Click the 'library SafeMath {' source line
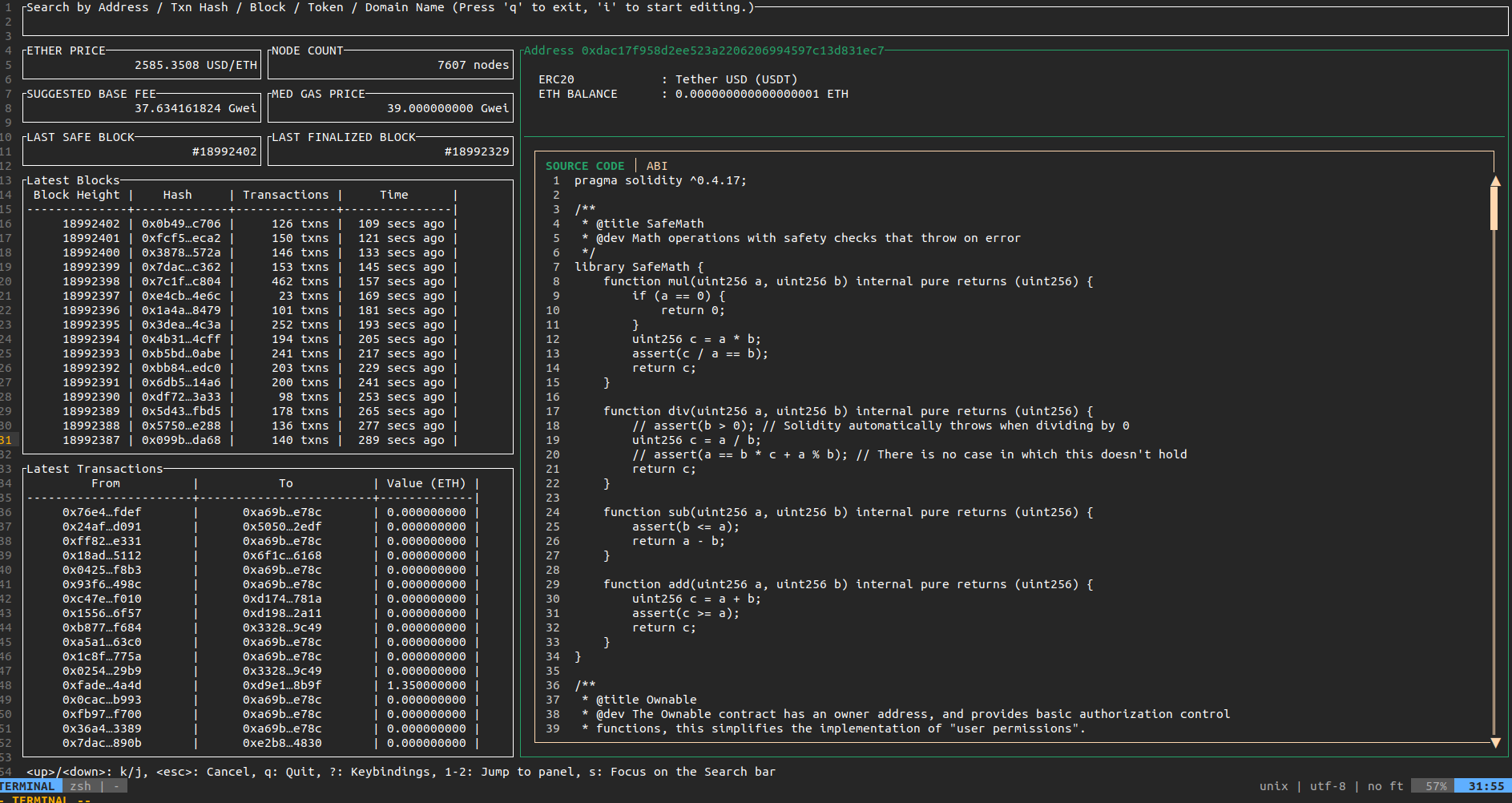 (x=639, y=267)
